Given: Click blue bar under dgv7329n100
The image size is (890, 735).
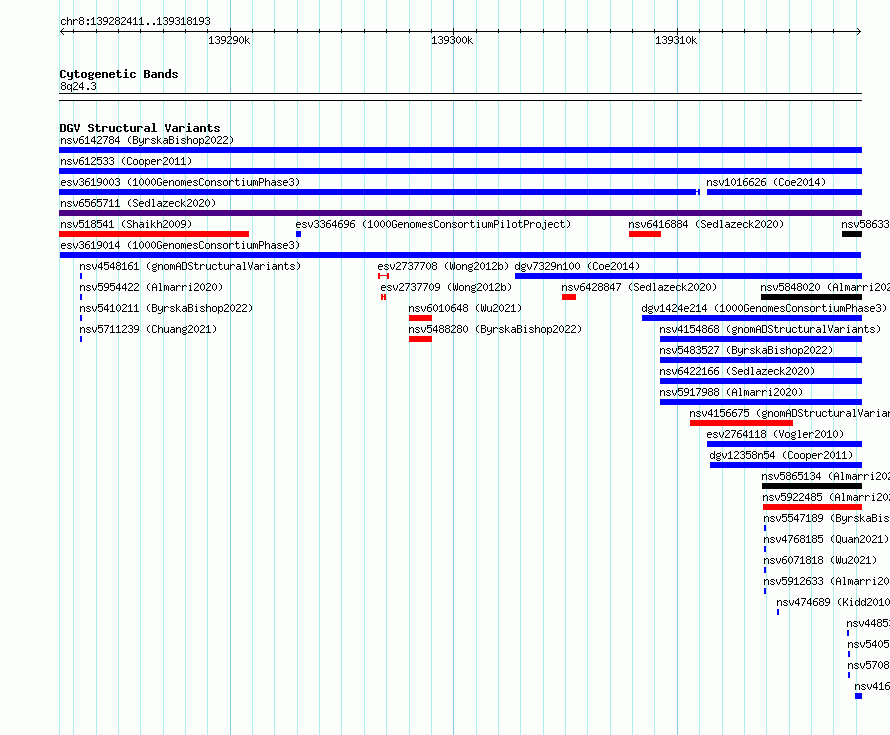Looking at the screenshot, I should click(x=689, y=276).
